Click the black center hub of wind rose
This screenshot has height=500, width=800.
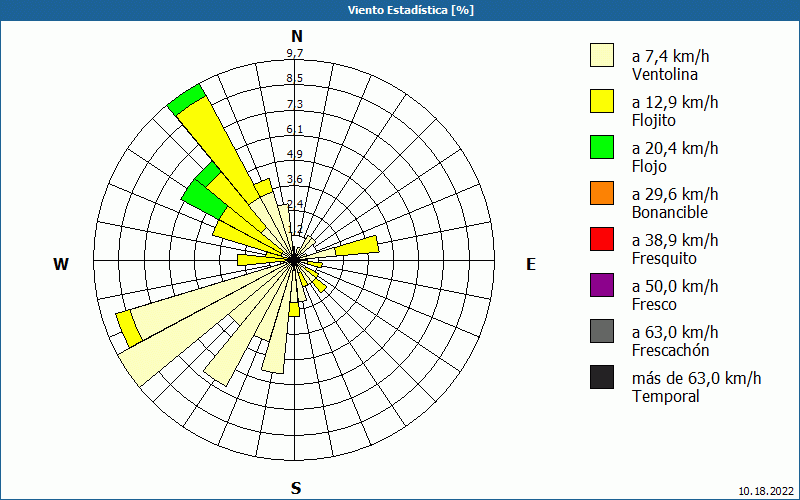pyautogui.click(x=293, y=260)
